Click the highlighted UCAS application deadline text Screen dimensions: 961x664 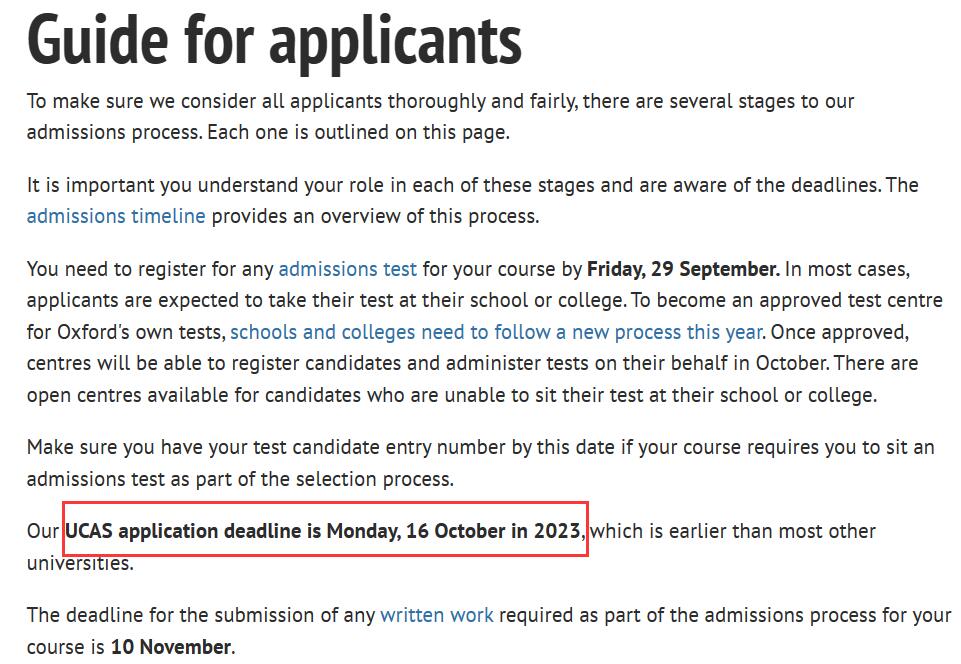point(325,530)
